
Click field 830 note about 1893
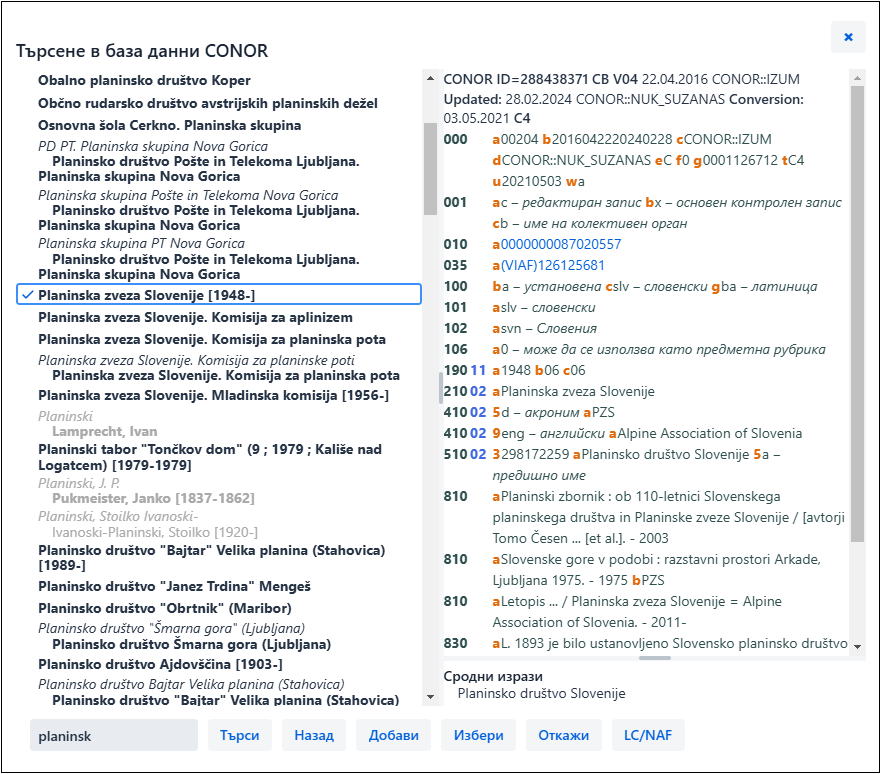(670, 643)
